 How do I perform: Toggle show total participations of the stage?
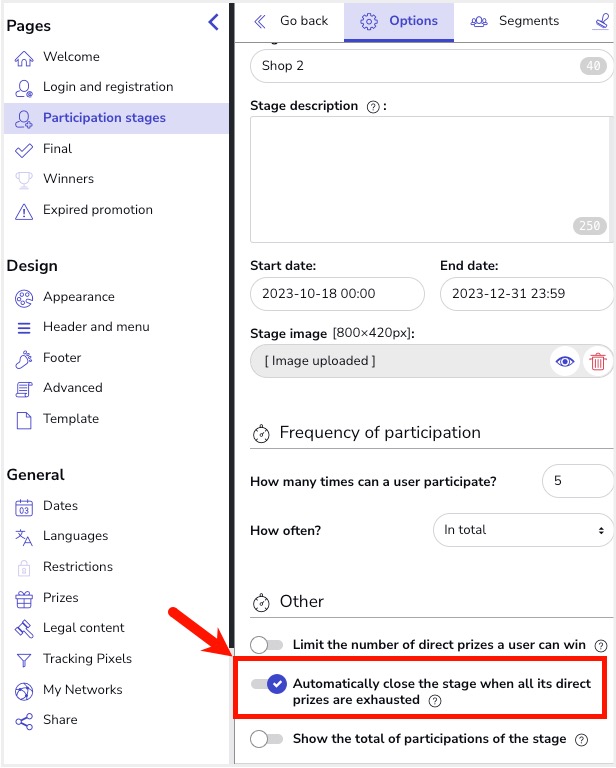click(x=267, y=739)
